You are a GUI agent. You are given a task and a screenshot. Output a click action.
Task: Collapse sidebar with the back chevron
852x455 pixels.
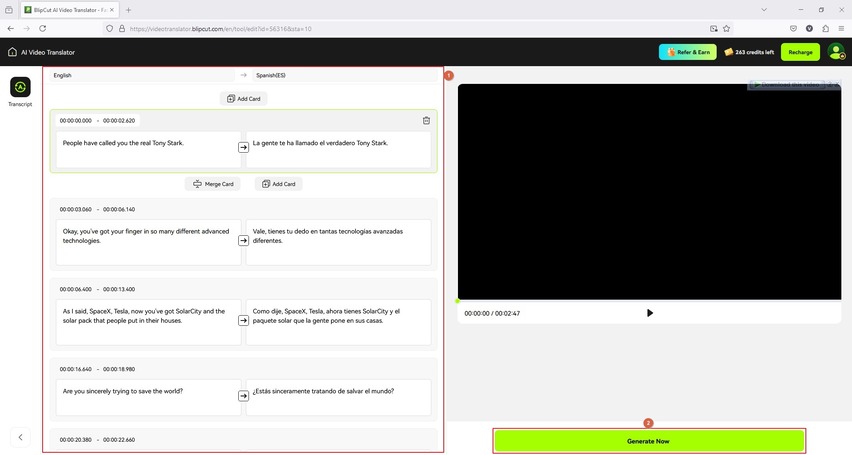point(21,437)
